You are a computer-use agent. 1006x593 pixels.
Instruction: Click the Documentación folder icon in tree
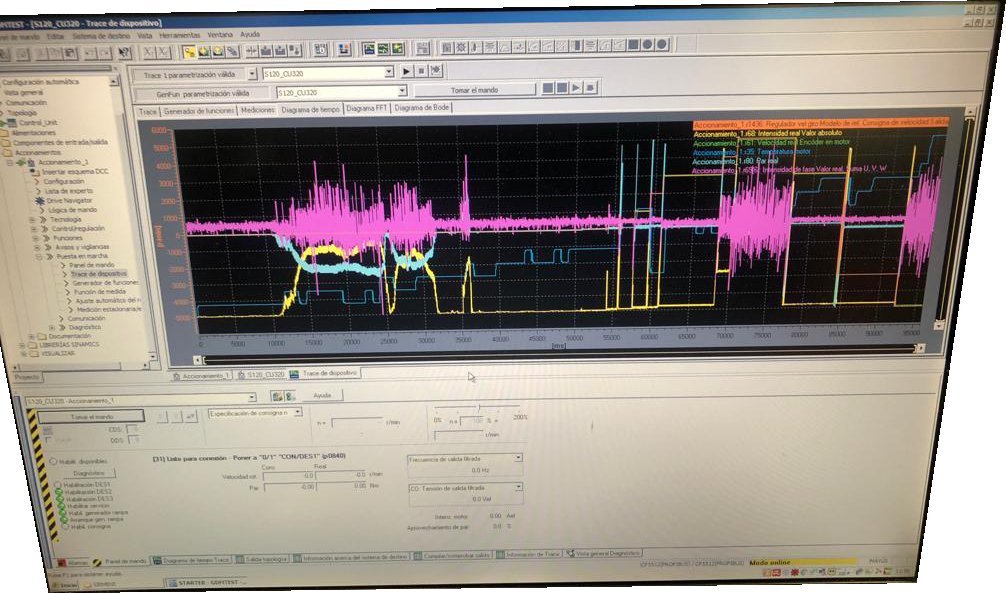click(x=42, y=336)
